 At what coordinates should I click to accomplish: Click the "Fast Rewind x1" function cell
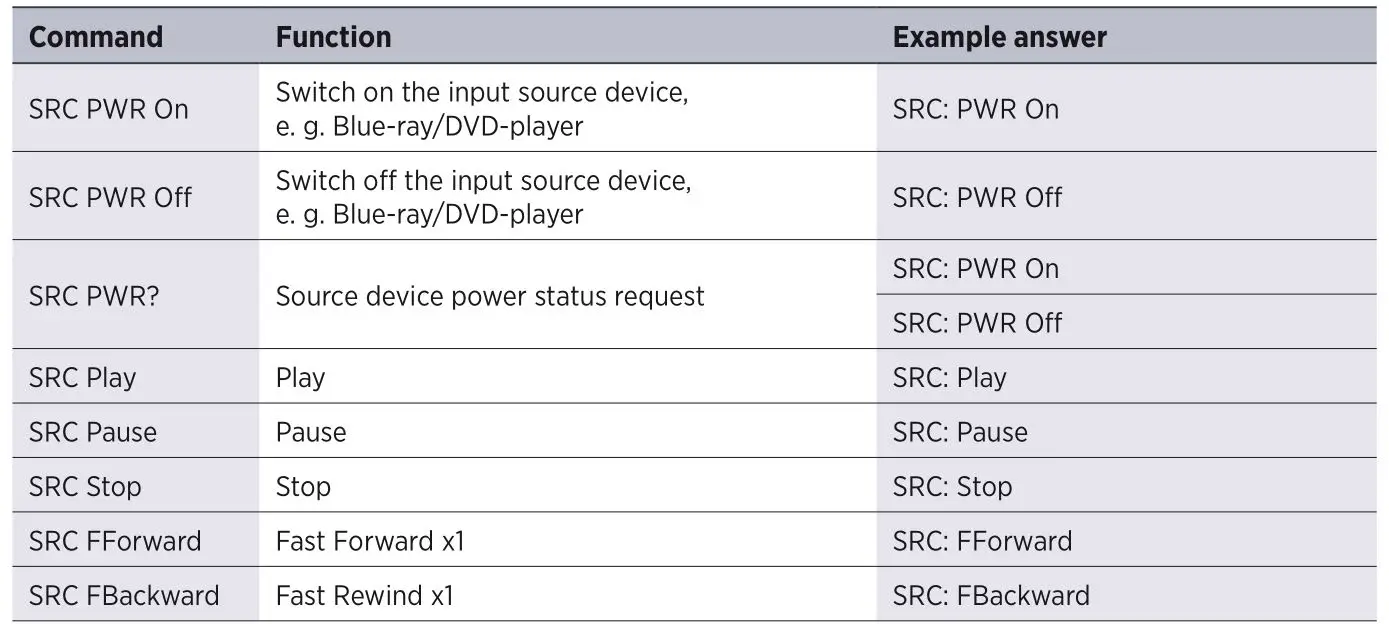pos(364,596)
